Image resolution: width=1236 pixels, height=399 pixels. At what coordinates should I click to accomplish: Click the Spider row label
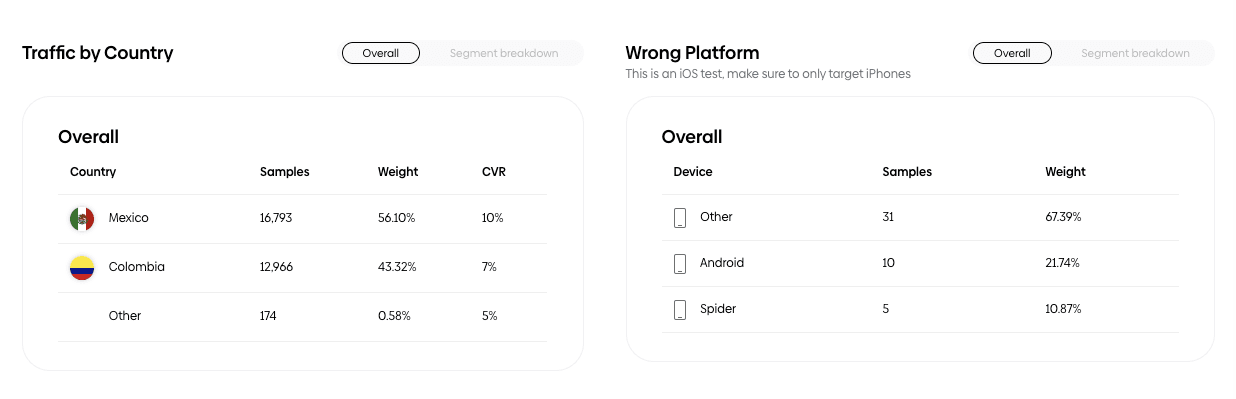point(718,309)
